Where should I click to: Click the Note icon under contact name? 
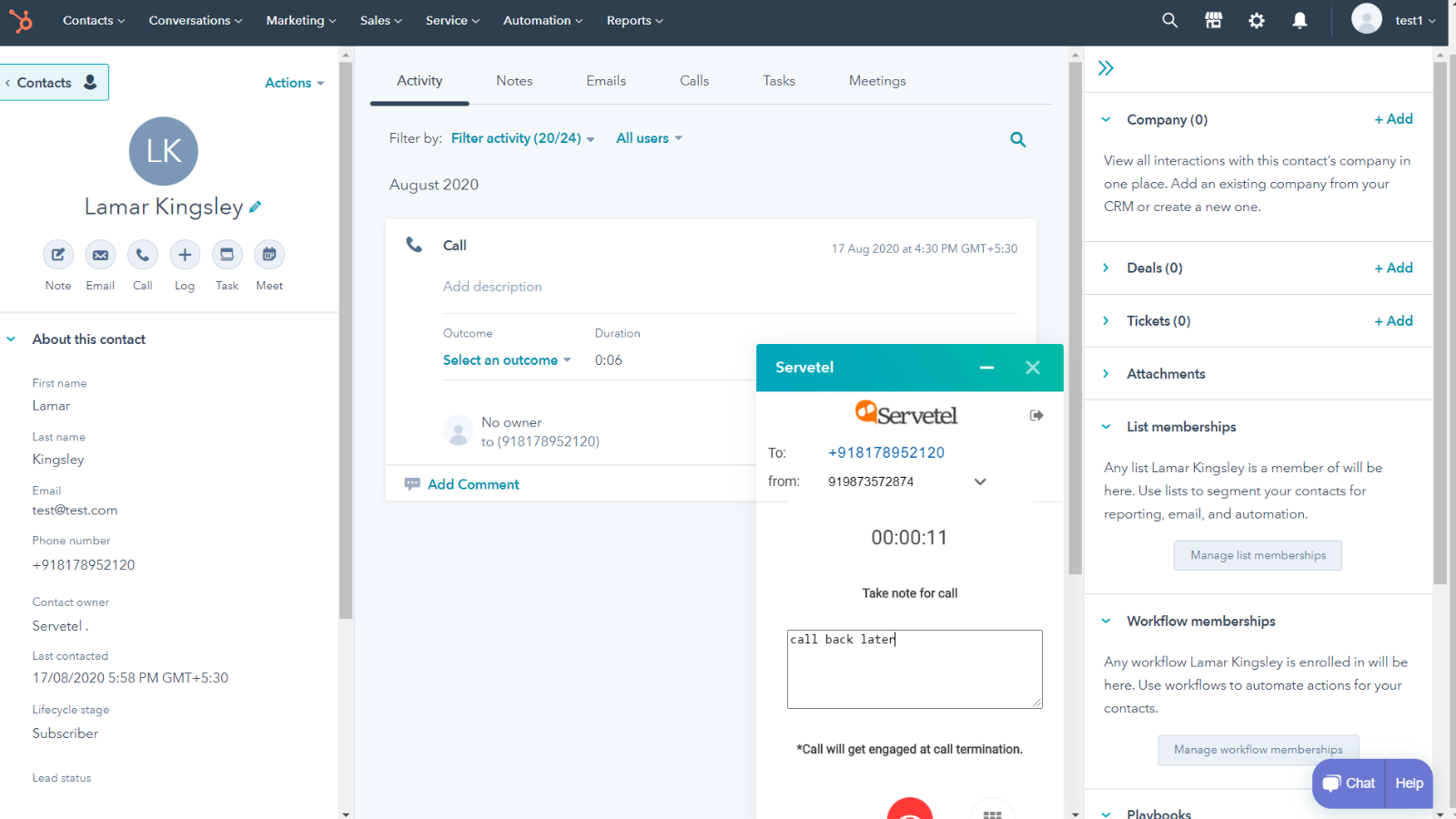(x=58, y=255)
